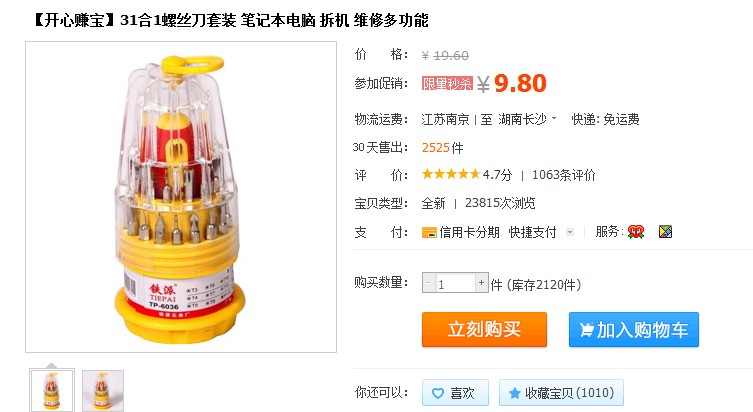The image size is (753, 412).
Task: Click the 限量秒杀 promotion tag
Action: coord(447,84)
